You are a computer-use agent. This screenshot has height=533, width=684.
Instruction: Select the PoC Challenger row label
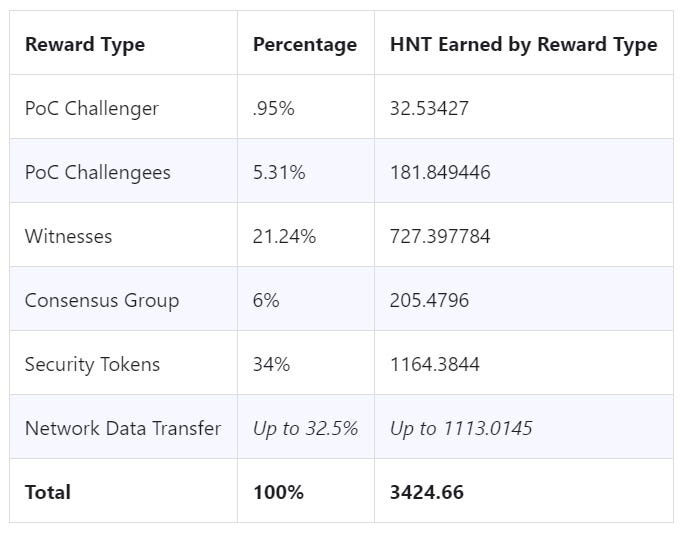click(92, 109)
